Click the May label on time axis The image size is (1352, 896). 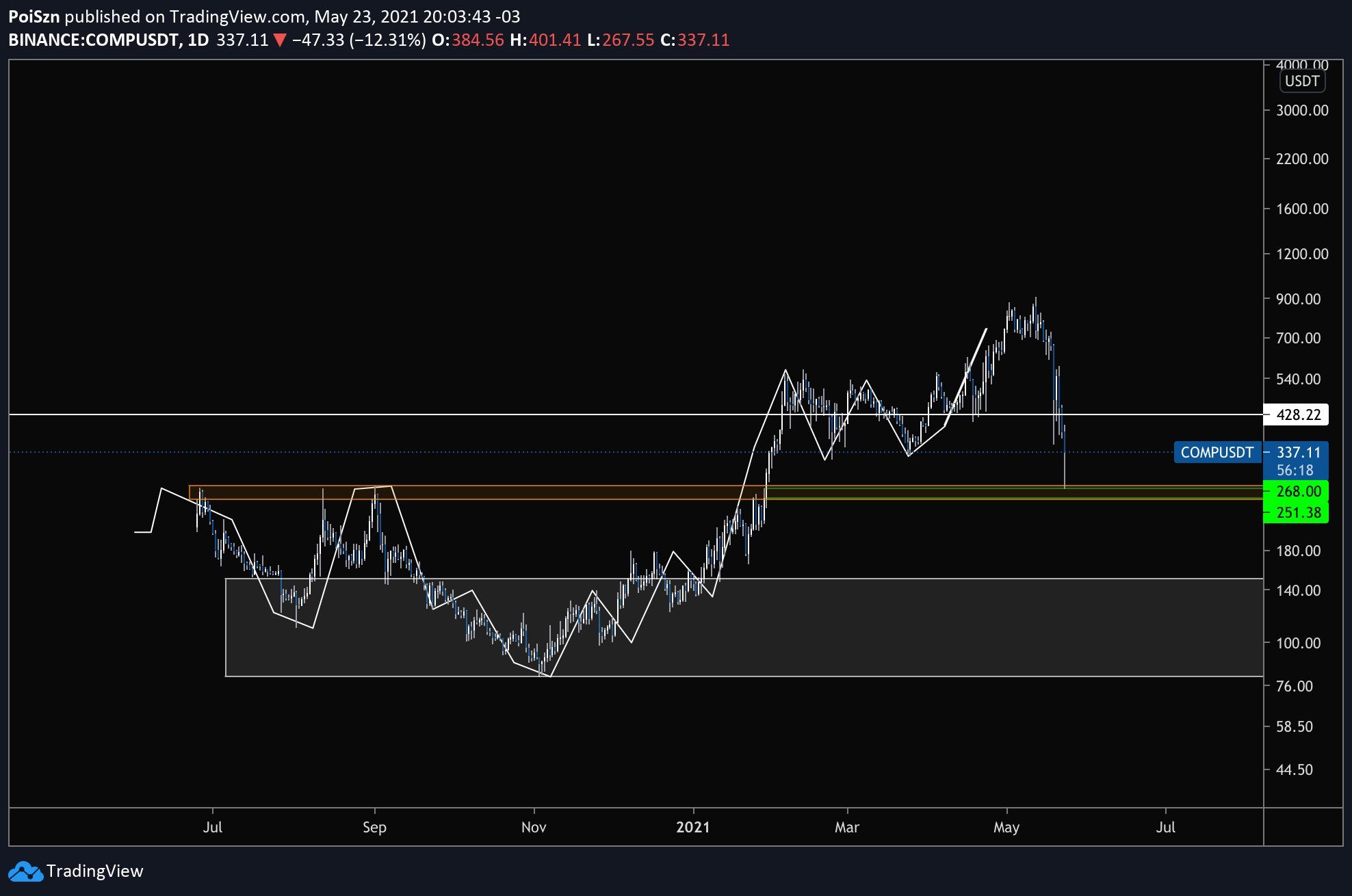(1006, 827)
